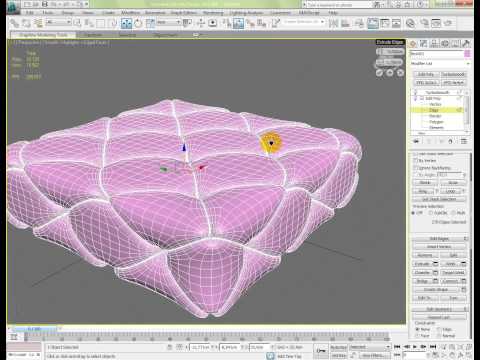Set Constraints to Edge
The image size is (480, 360).
tap(439, 329)
